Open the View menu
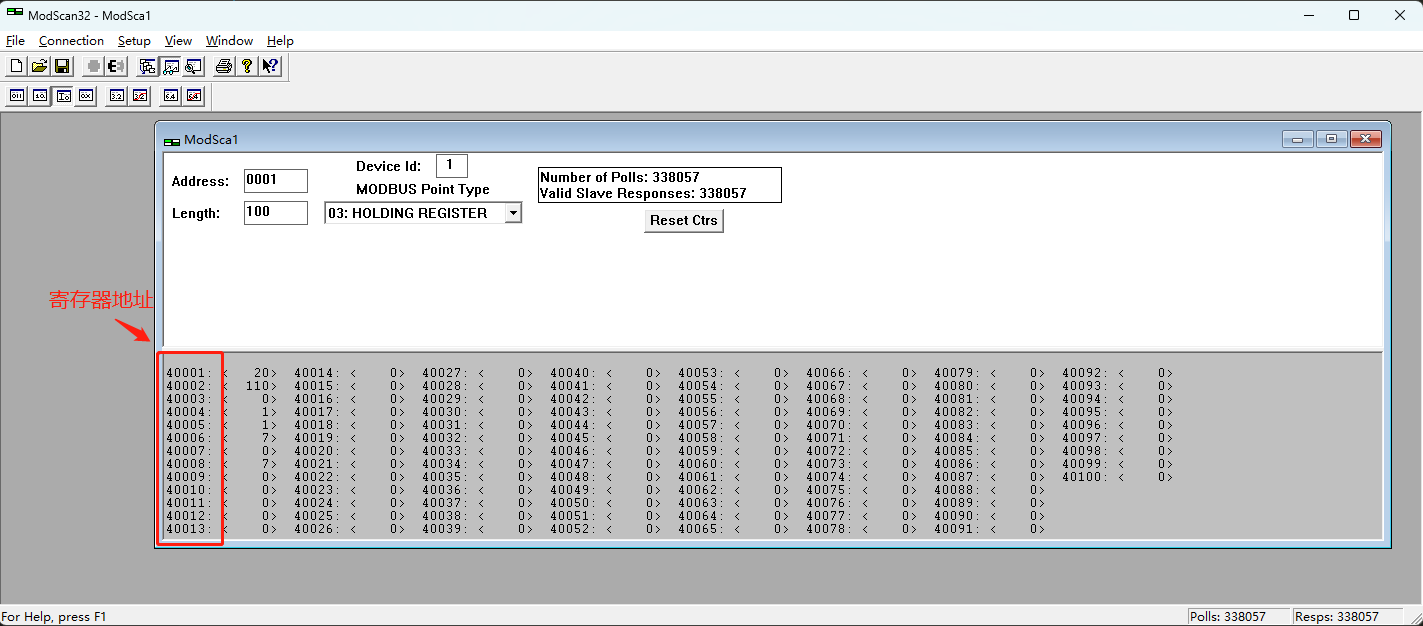The width and height of the screenshot is (1423, 626). pos(178,41)
